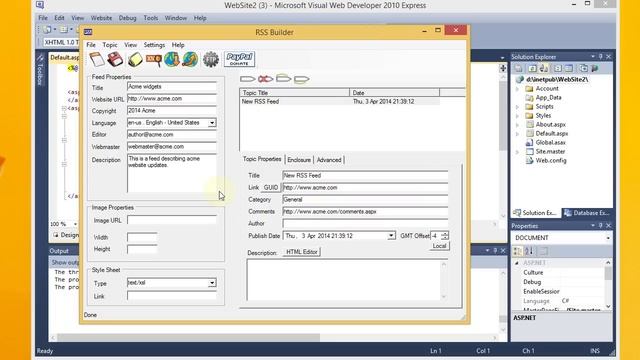Click second Solution Explorer toolbar icon
This screenshot has width=640, height=360.
(533, 69)
